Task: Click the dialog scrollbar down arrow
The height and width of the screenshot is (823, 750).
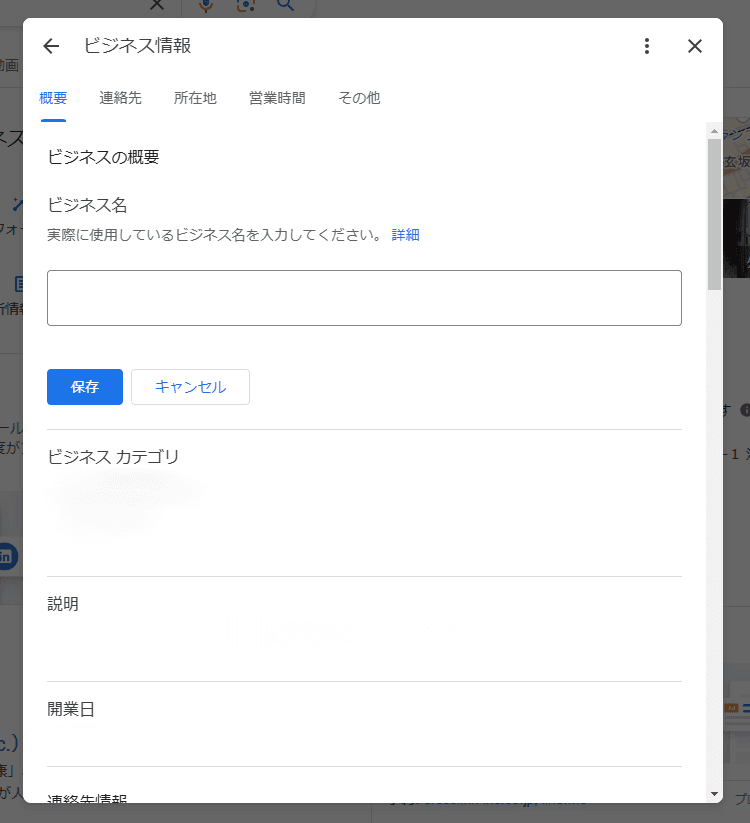Action: coord(714,794)
